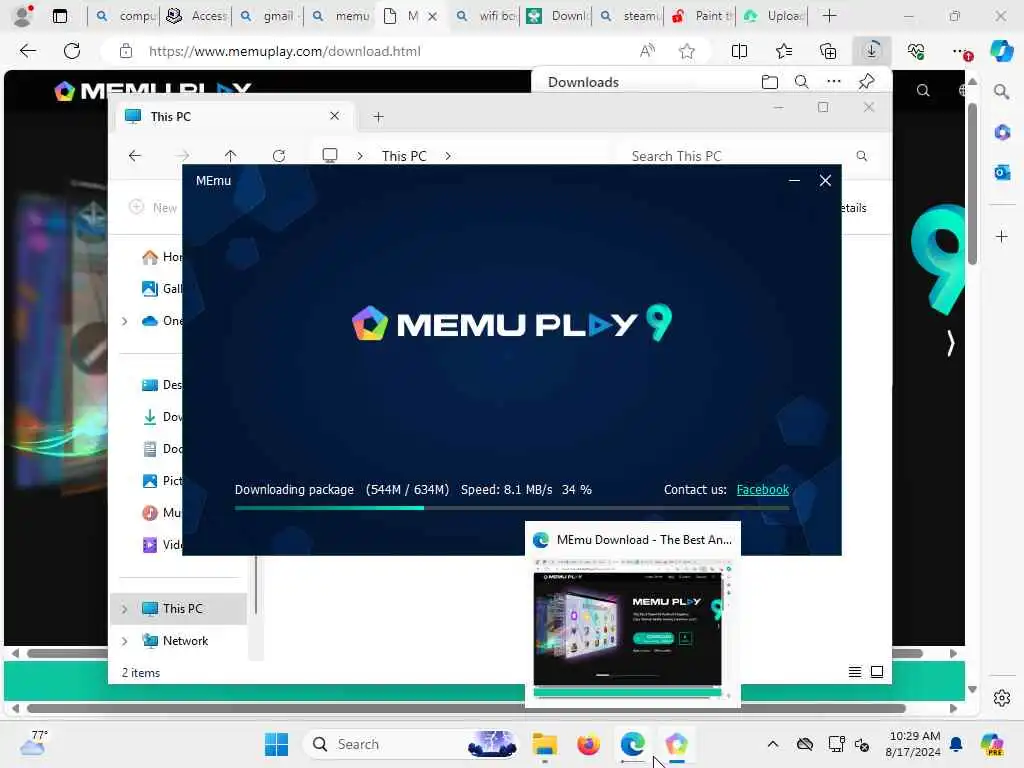Click the Facebook contact link in MEmu installer
Image resolution: width=1024 pixels, height=768 pixels.
click(762, 490)
